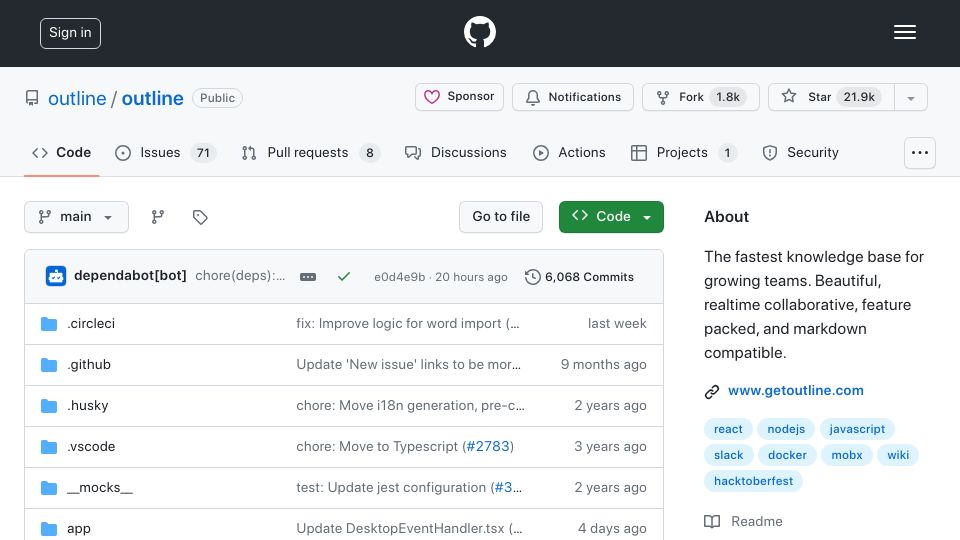
Task: Click dependabot avatar icon
Action: tap(56, 276)
